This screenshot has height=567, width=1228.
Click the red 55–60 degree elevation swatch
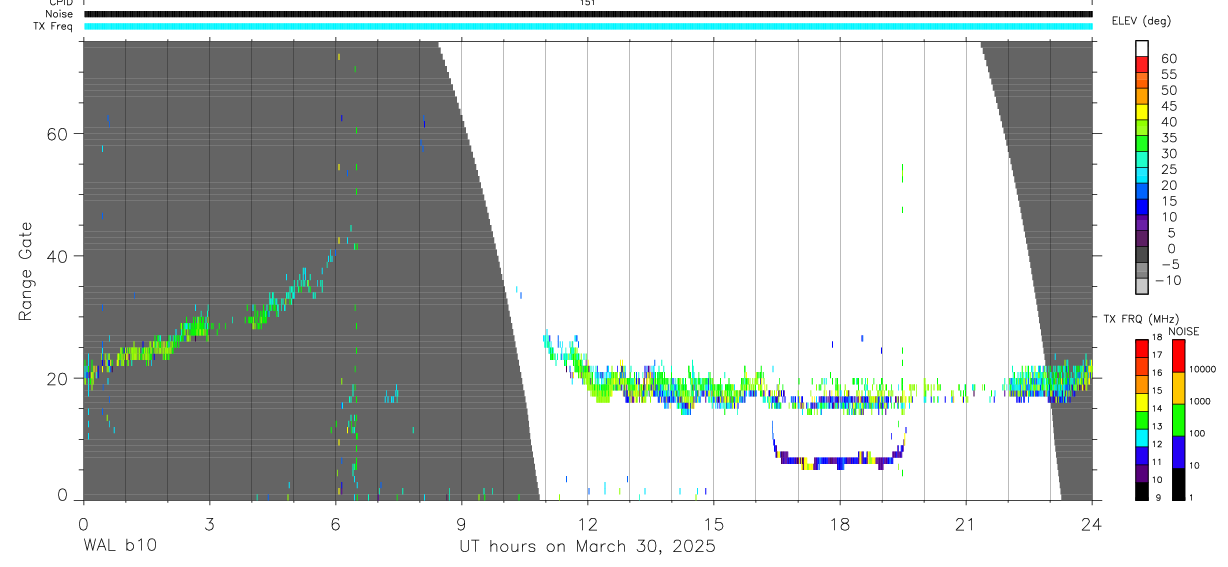pos(1142,66)
